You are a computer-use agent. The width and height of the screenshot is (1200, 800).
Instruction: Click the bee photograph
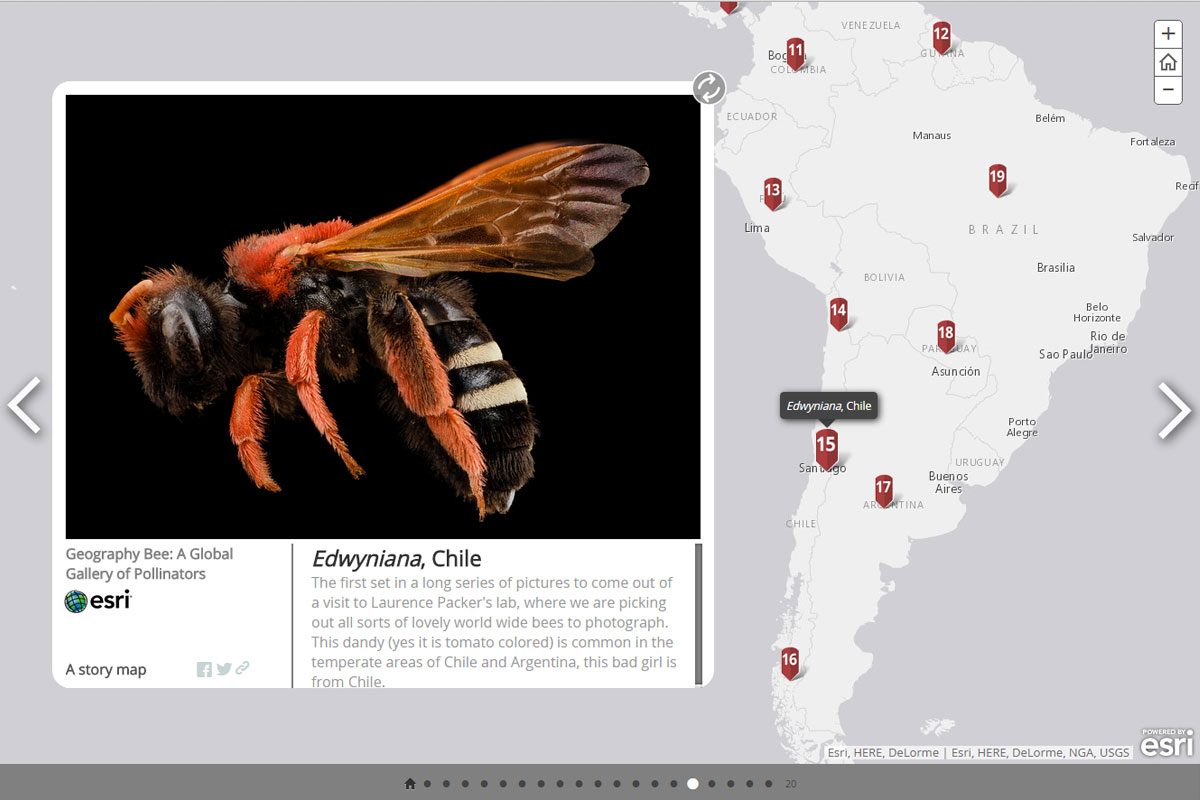point(383,317)
